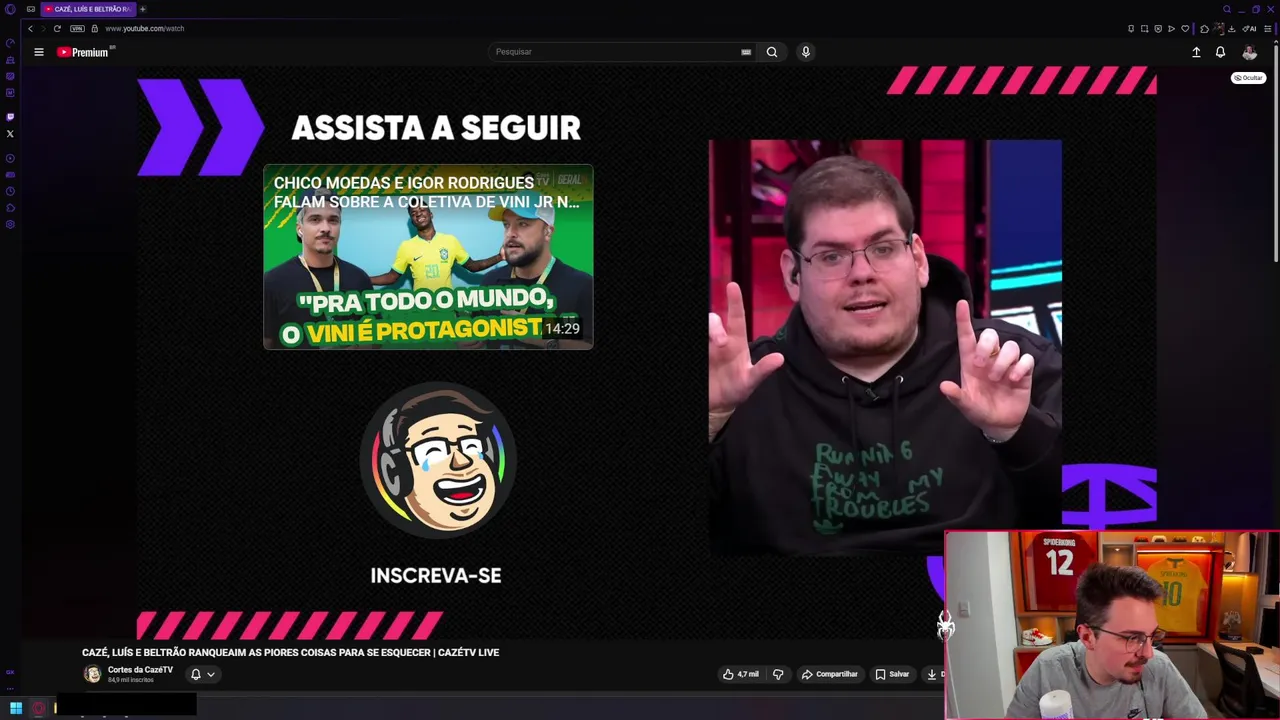Click the YouTube search magnifier button
The image size is (1280, 720).
[772, 52]
